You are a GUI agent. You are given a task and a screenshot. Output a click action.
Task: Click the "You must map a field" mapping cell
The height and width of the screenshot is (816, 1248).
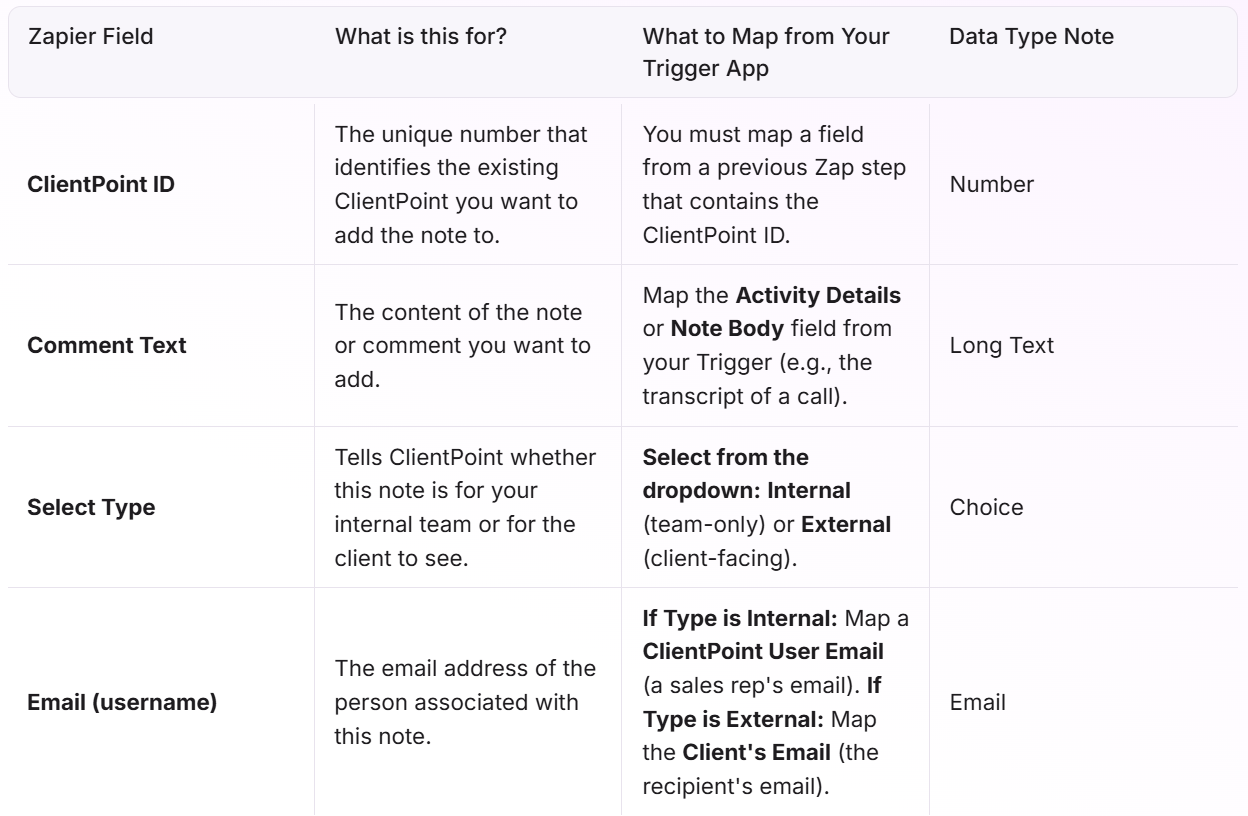[x=774, y=184]
